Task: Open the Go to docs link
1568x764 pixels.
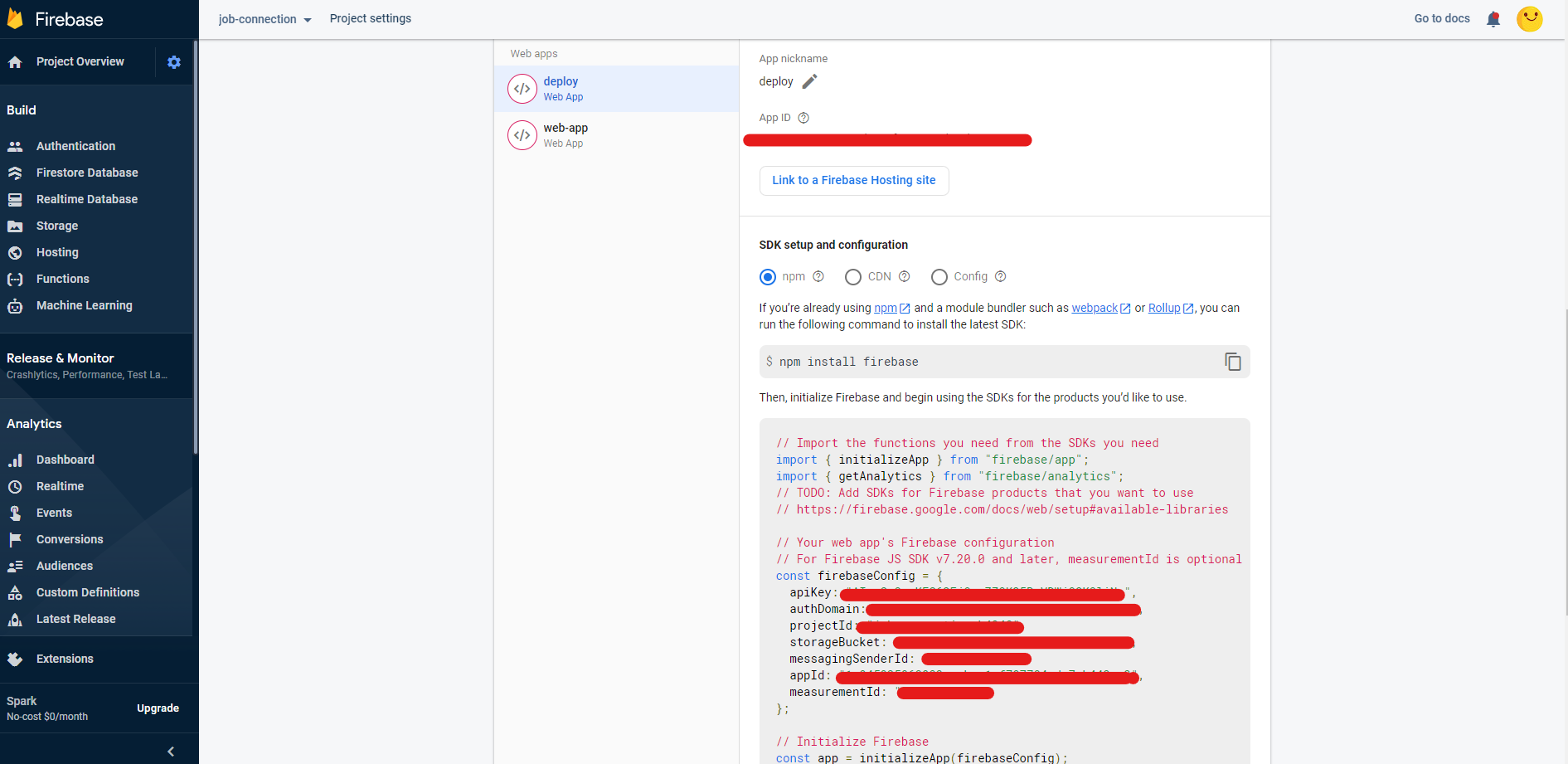Action: click(1442, 18)
